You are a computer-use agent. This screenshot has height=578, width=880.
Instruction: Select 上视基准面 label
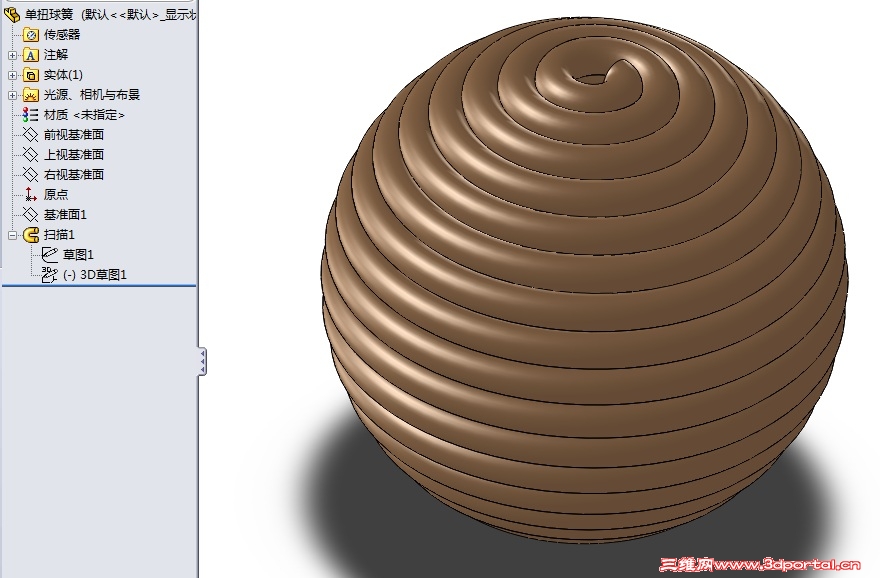click(x=74, y=154)
